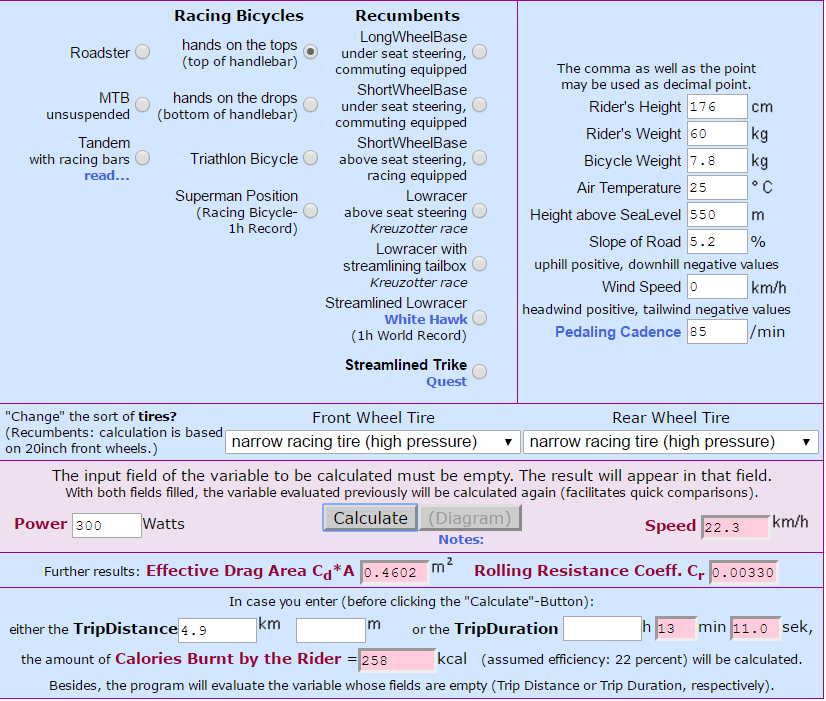Open the Notes link below Calculate
This screenshot has height=701, width=826.
[x=461, y=539]
